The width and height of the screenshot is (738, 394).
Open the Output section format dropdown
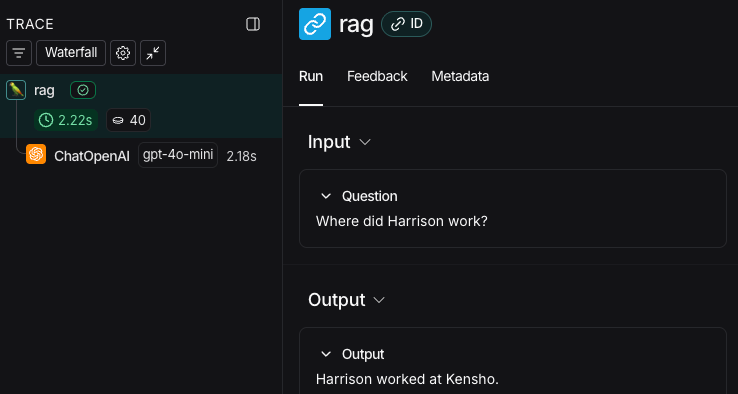[379, 300]
